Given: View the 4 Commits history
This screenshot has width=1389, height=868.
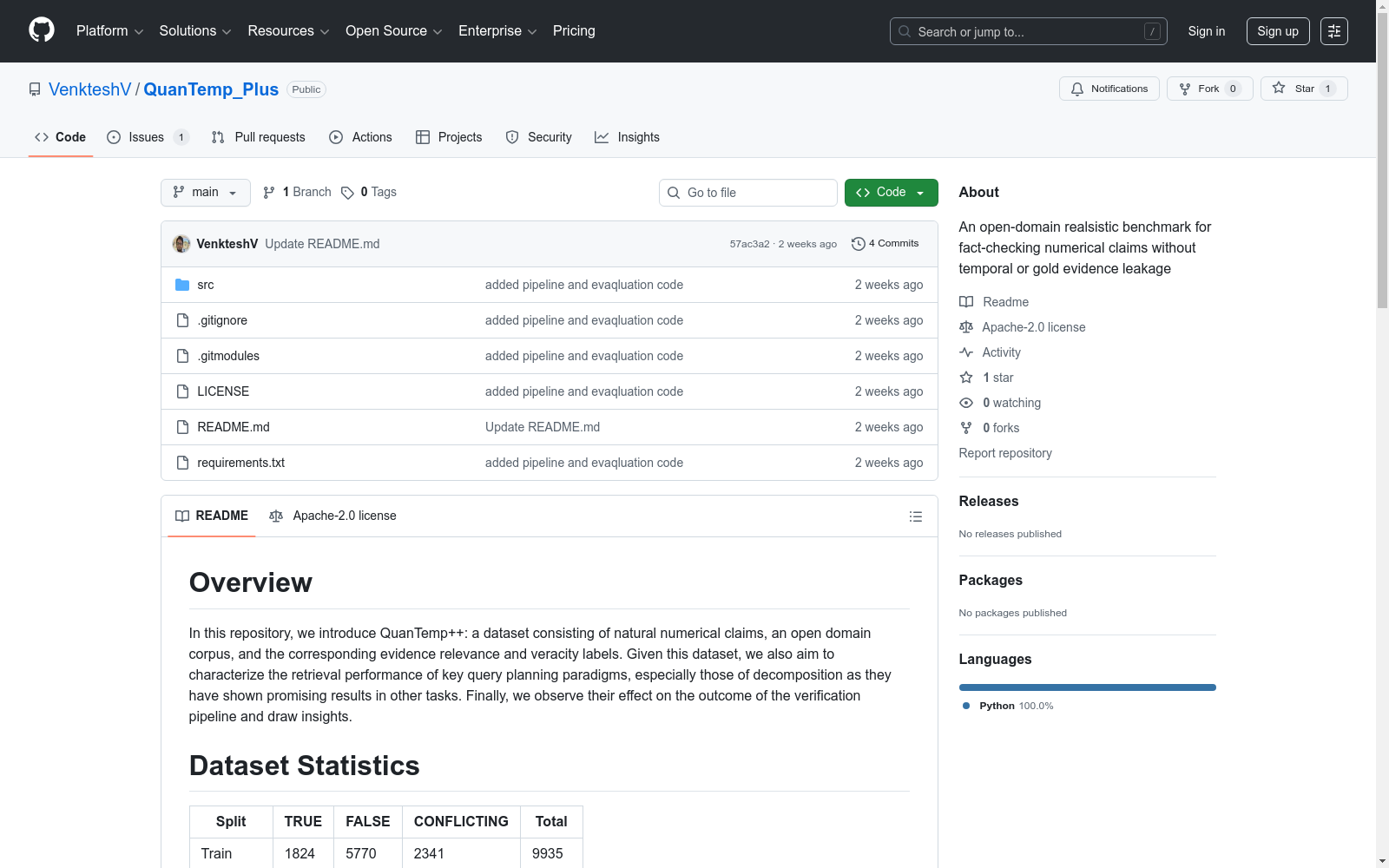Looking at the screenshot, I should tap(885, 244).
